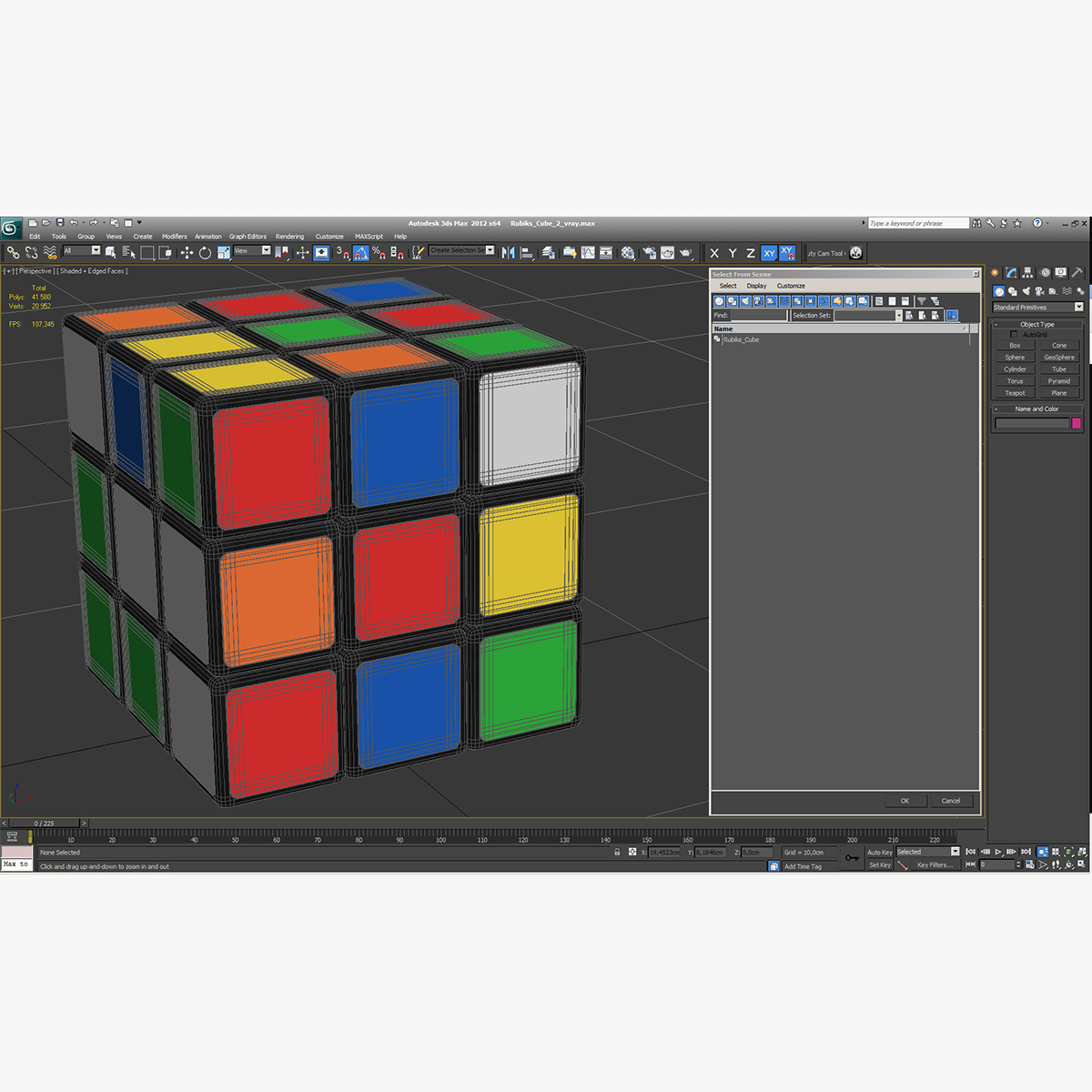This screenshot has width=1092, height=1092.
Task: Open Render Setup teapot icon
Action: 649,252
